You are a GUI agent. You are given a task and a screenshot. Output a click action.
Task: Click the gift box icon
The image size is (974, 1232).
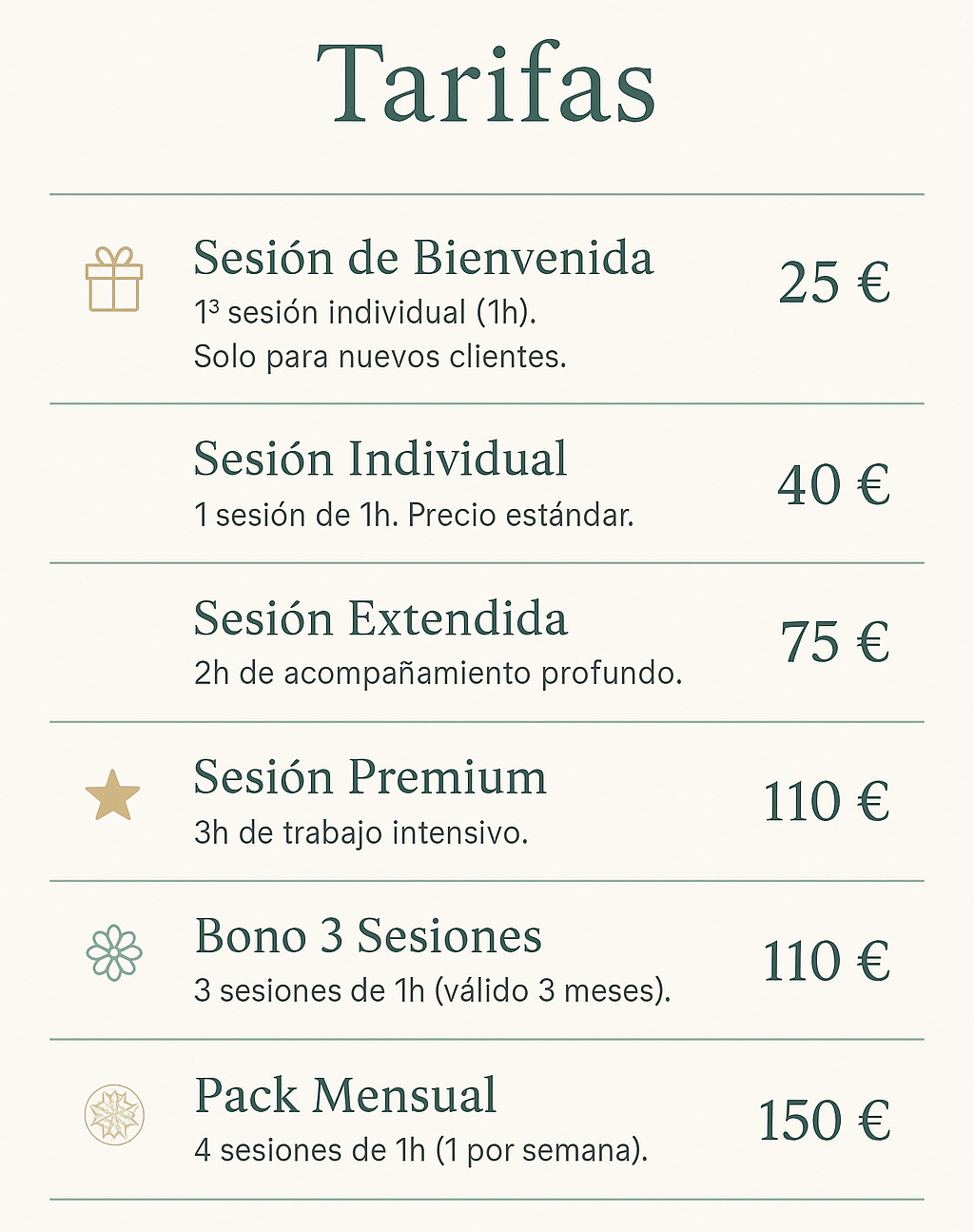coord(114,280)
